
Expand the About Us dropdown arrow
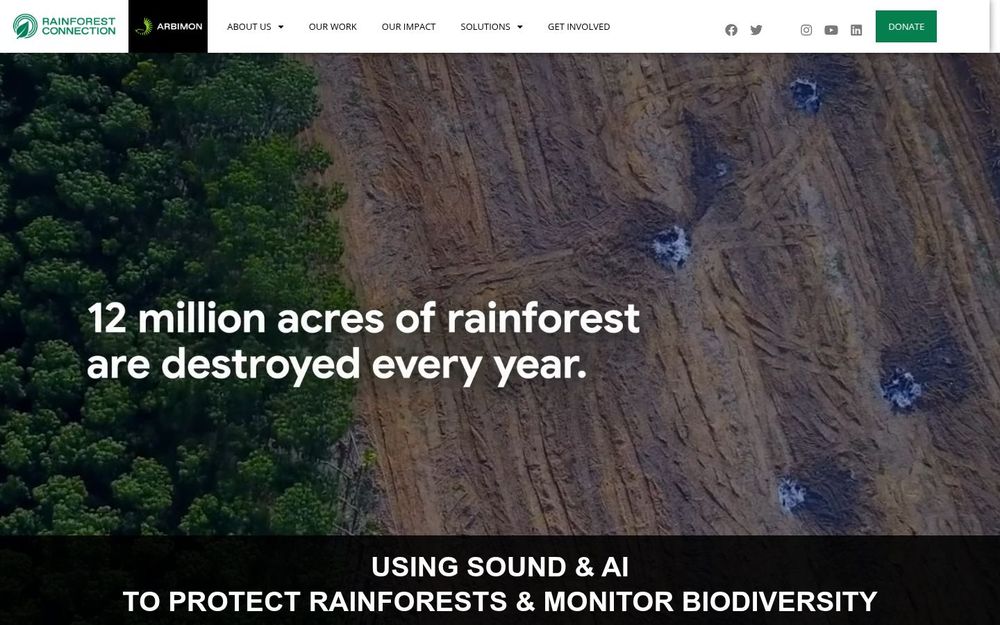pos(281,27)
